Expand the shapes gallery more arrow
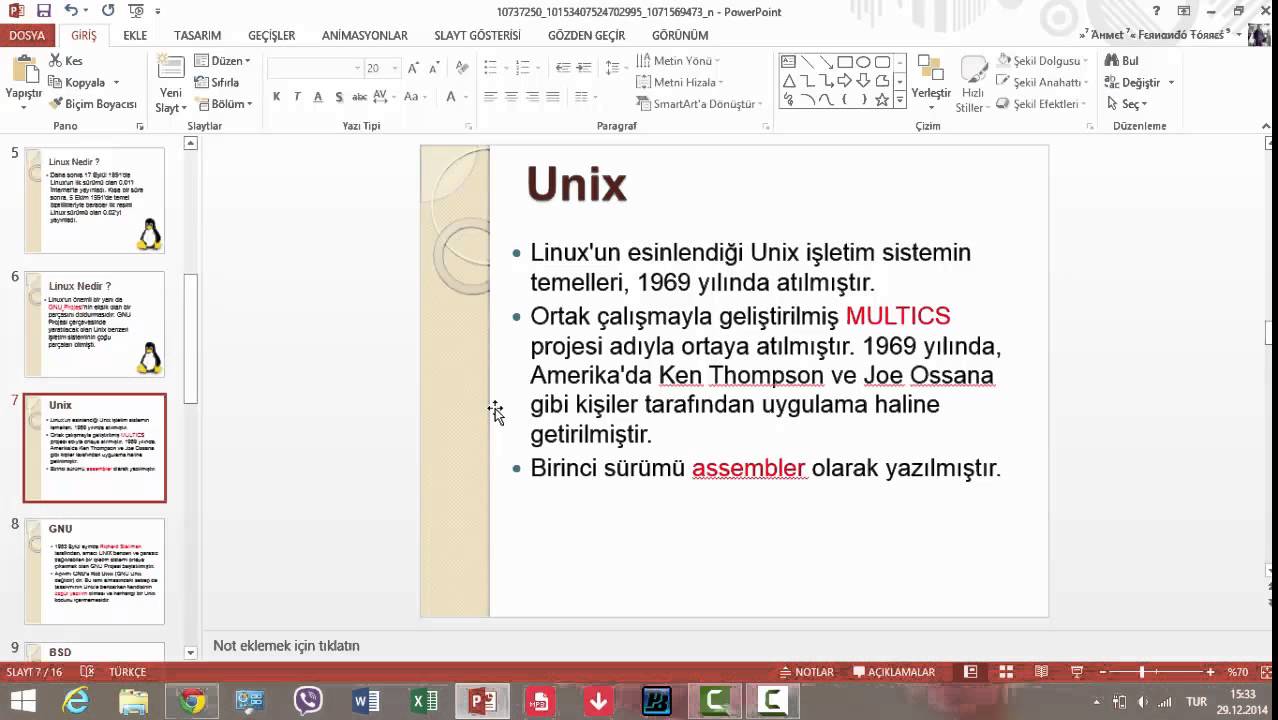Screen dimensions: 1278x720 point(901,100)
